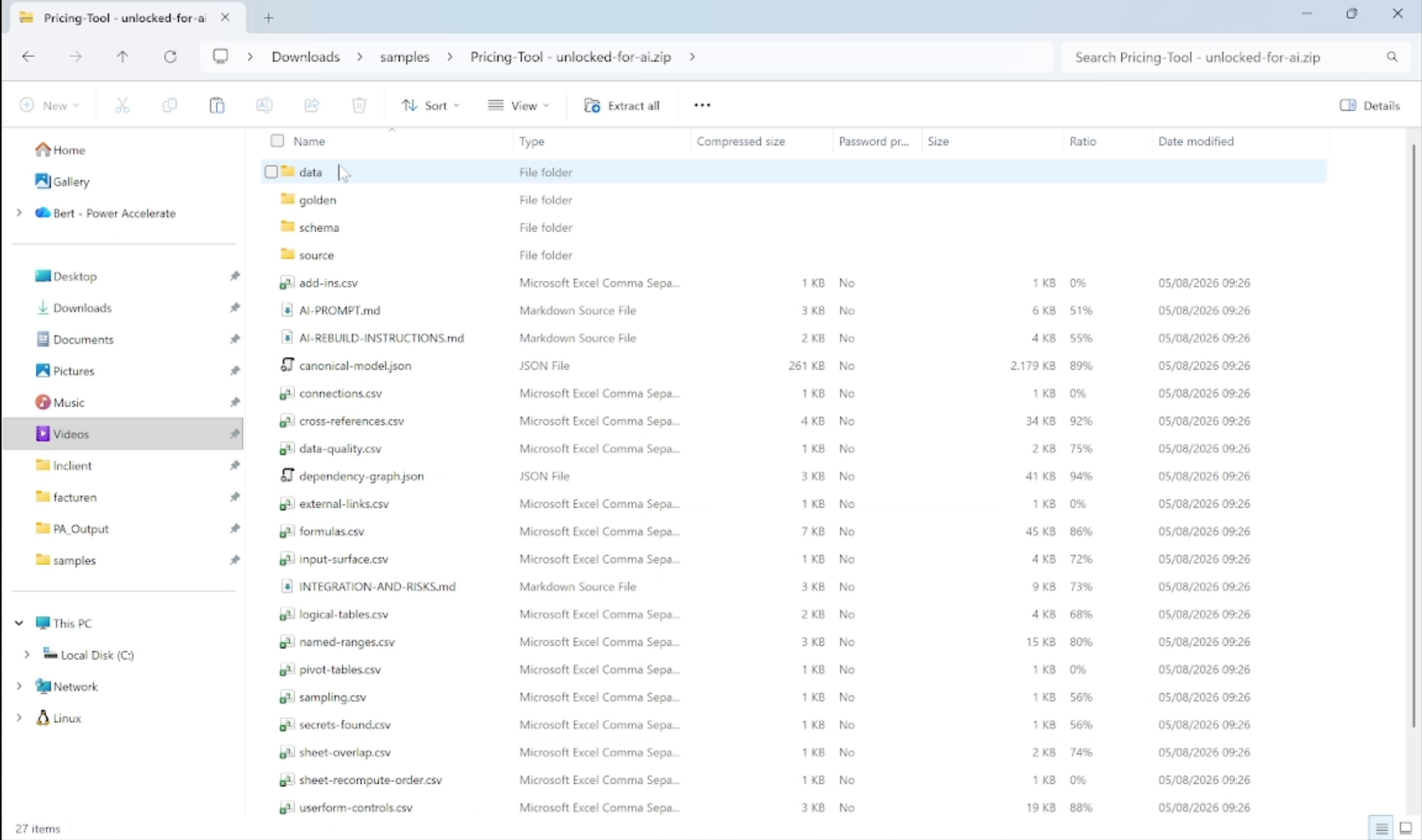The width and height of the screenshot is (1422, 840).
Task: Toggle the select-all checkbox in header
Action: coord(277,141)
